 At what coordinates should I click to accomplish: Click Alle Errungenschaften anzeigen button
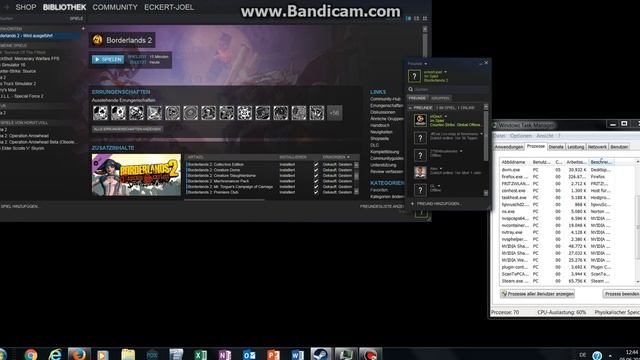[127, 129]
